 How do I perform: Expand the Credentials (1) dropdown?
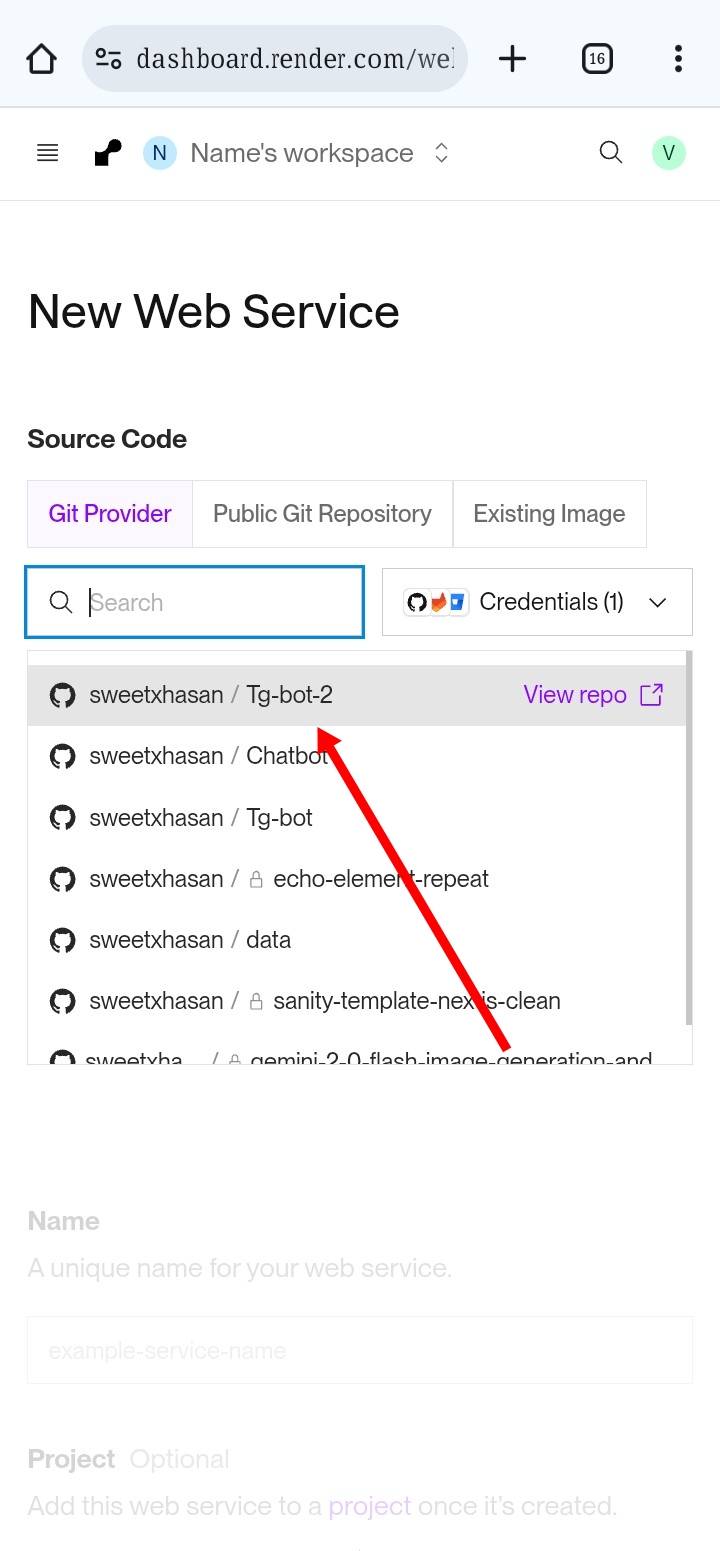point(537,602)
